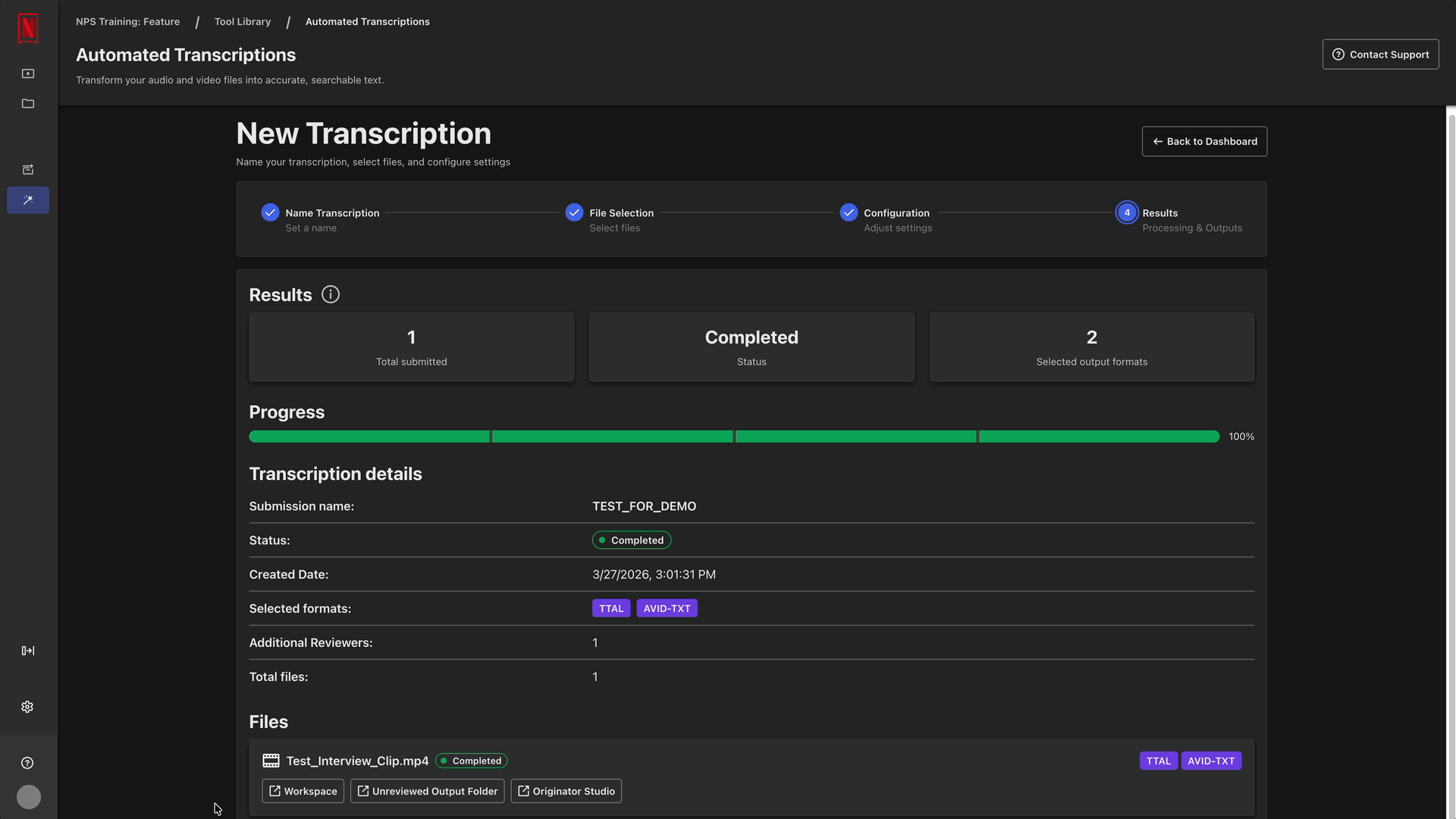The height and width of the screenshot is (819, 1456).
Task: Click Back to Dashboard button
Action: tap(1204, 141)
